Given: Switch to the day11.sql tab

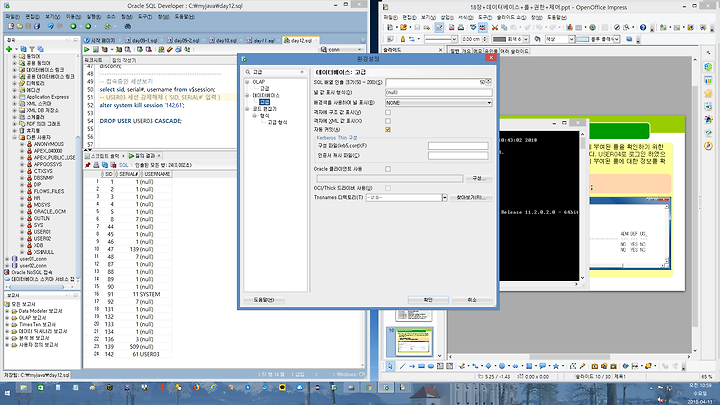Looking at the screenshot, I should 264,40.
